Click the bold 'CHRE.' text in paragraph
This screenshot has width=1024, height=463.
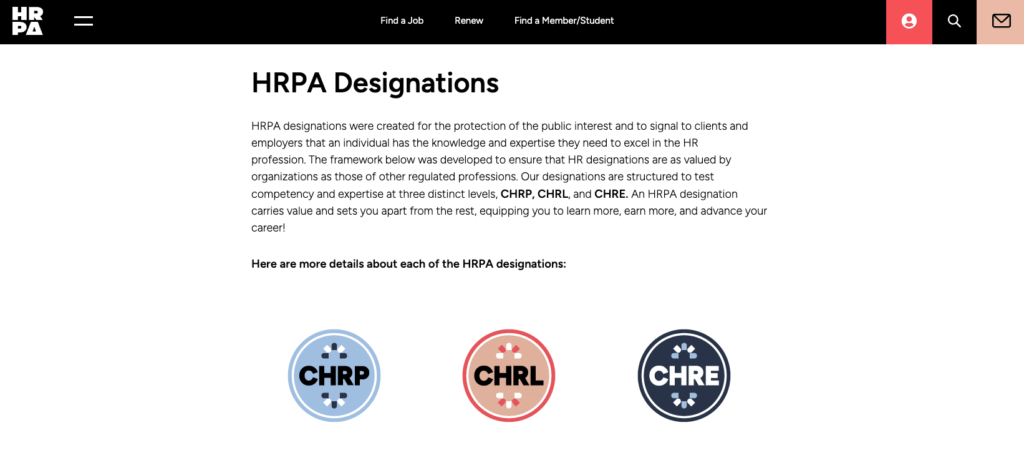click(x=611, y=195)
